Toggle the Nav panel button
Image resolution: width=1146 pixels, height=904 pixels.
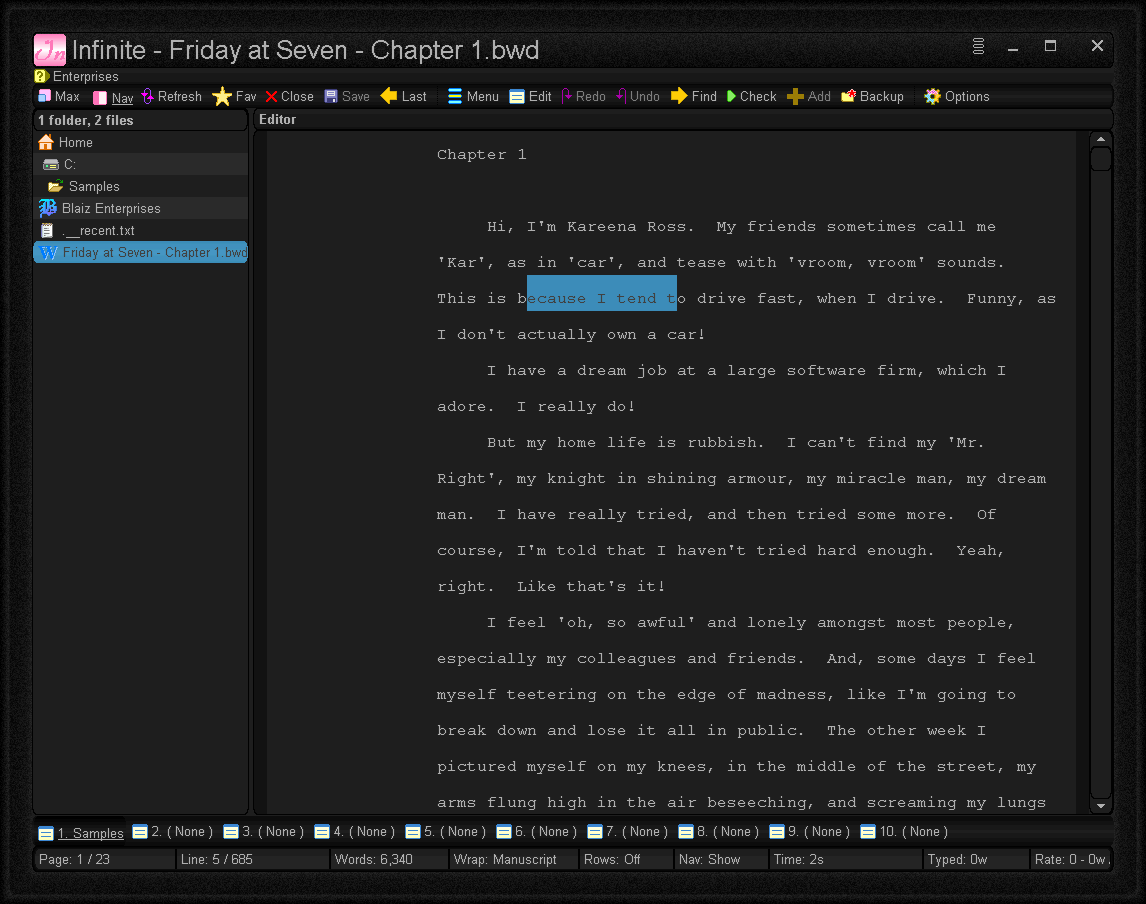pos(113,97)
